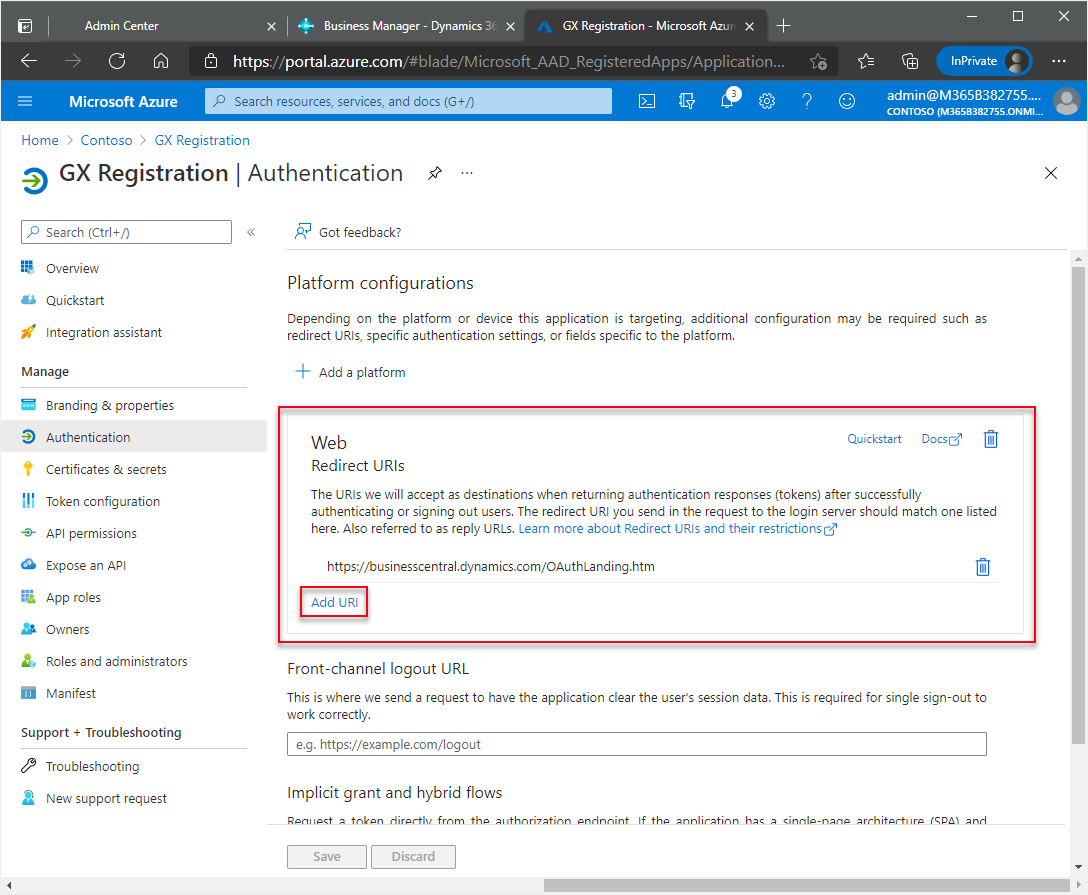Pin the GX Registration blade
Screen dimensions: 1088x895
point(434,173)
